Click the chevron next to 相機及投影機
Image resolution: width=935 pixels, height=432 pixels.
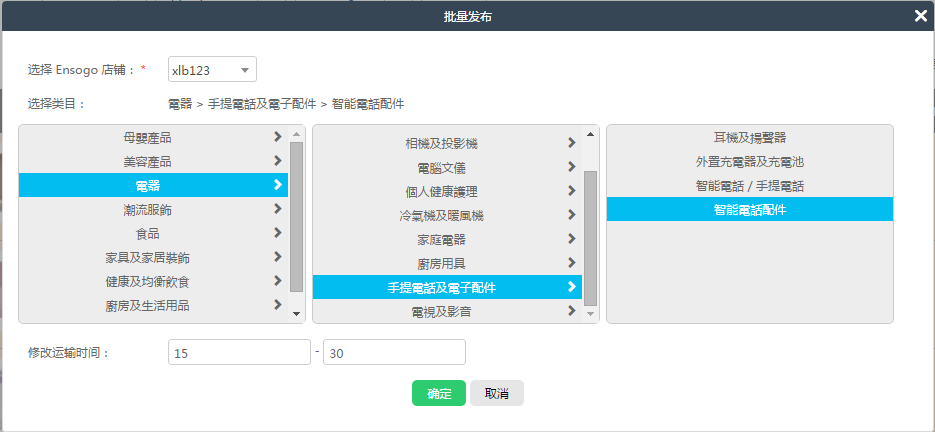tap(571, 143)
